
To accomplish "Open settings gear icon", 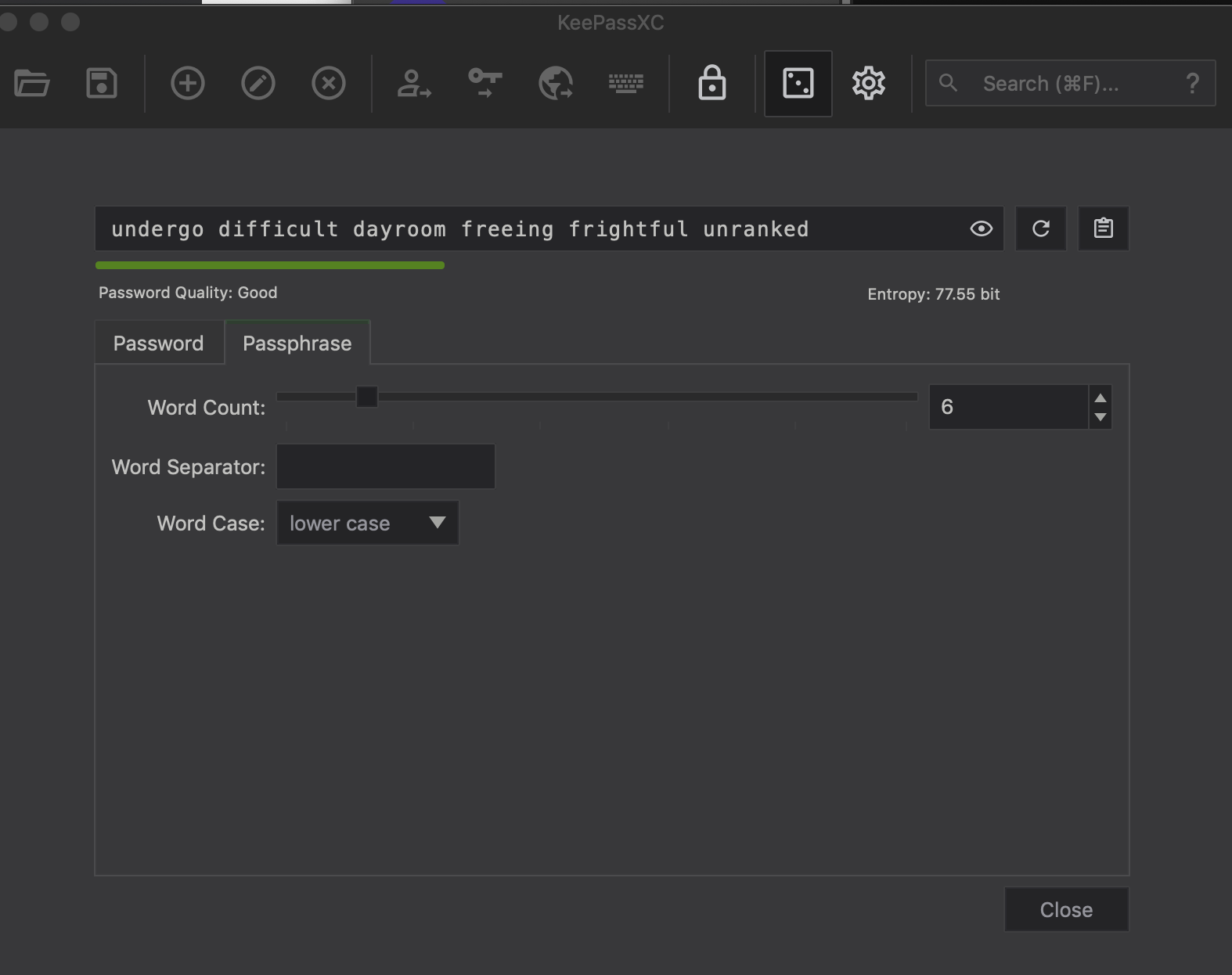I will click(869, 83).
